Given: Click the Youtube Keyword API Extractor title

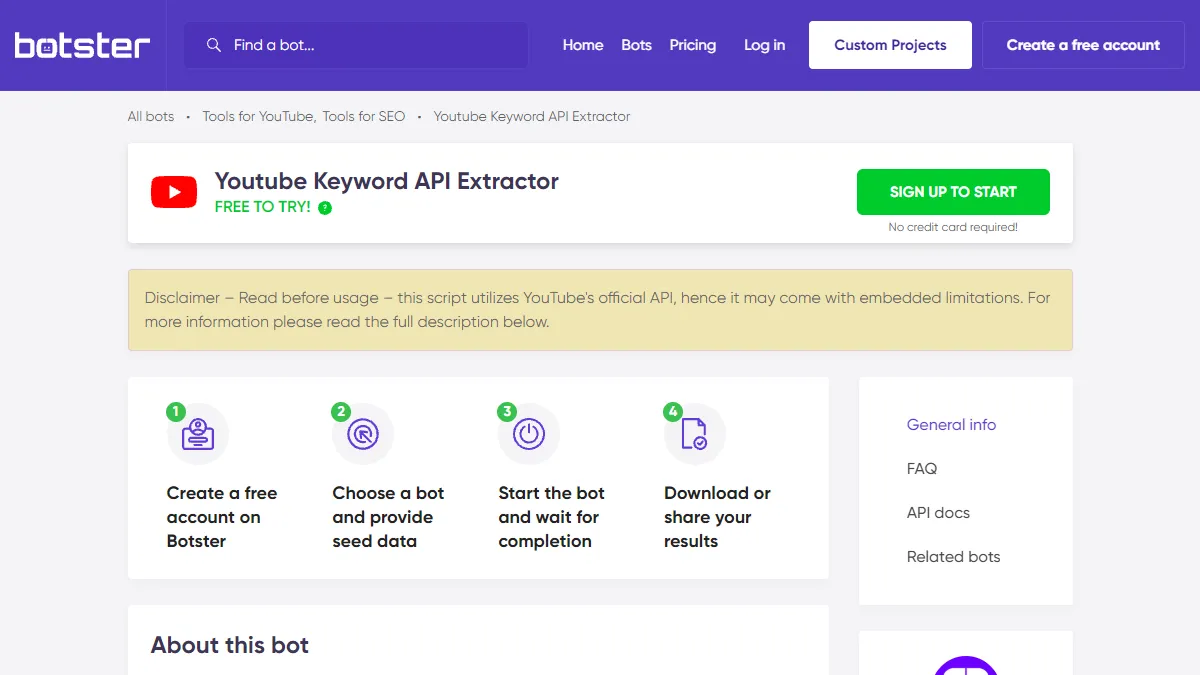Looking at the screenshot, I should (x=387, y=181).
